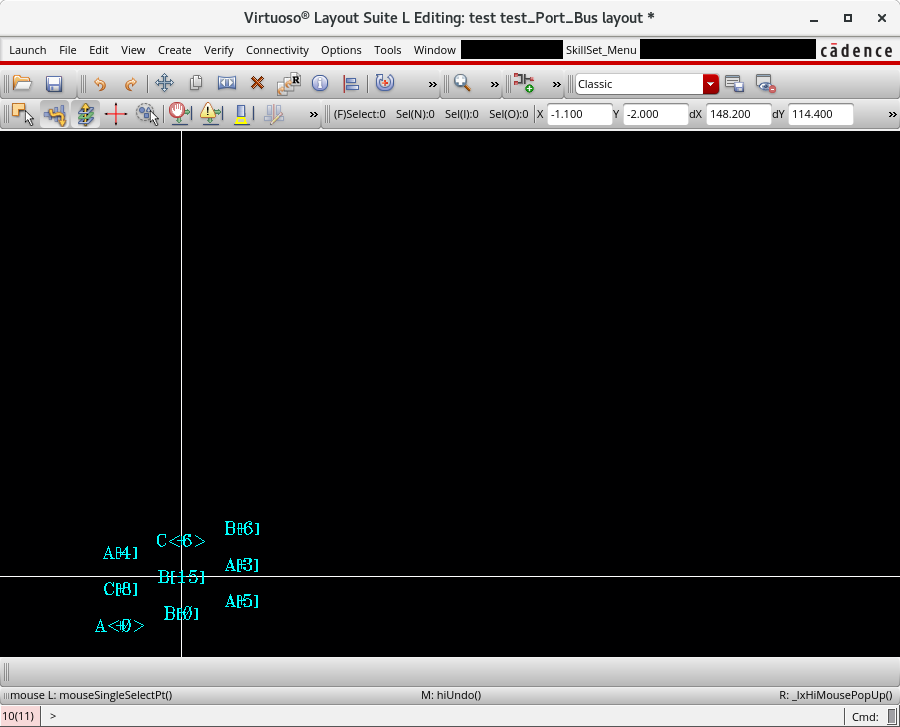Click the Zoom magnifier icon

[462, 83]
